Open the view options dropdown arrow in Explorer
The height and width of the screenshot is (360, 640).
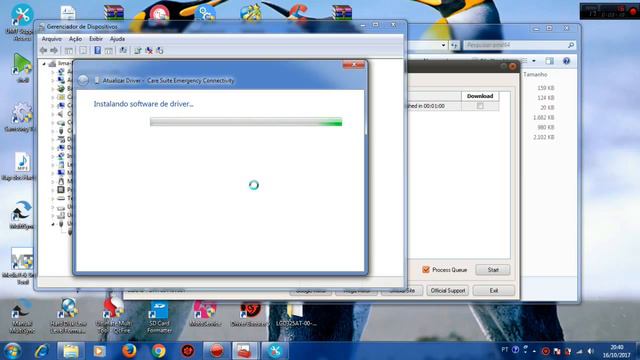click(x=534, y=61)
